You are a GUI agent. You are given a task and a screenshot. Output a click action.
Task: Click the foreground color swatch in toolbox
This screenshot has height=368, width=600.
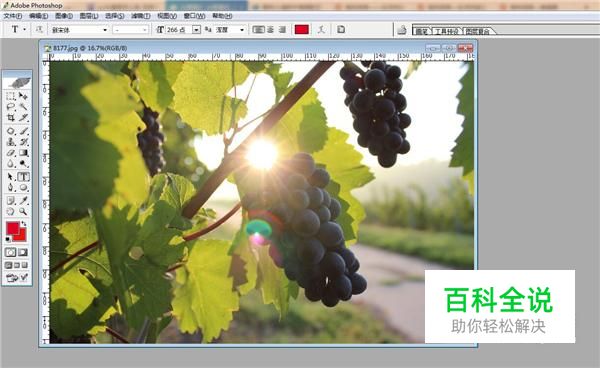click(13, 229)
